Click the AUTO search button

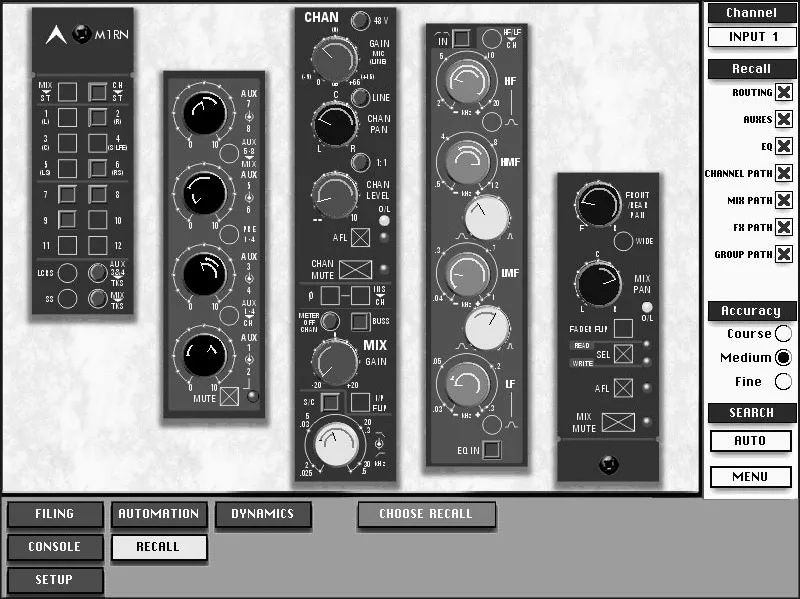751,441
